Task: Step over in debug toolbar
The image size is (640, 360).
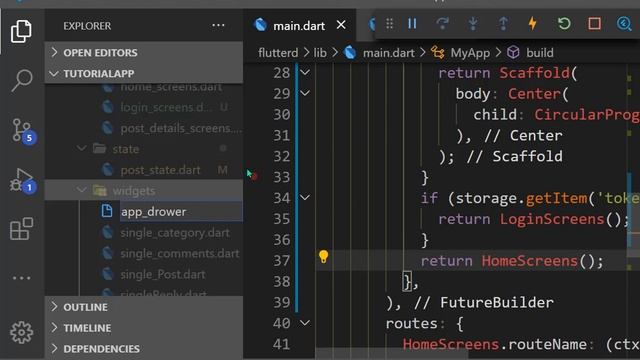Action: point(442,24)
